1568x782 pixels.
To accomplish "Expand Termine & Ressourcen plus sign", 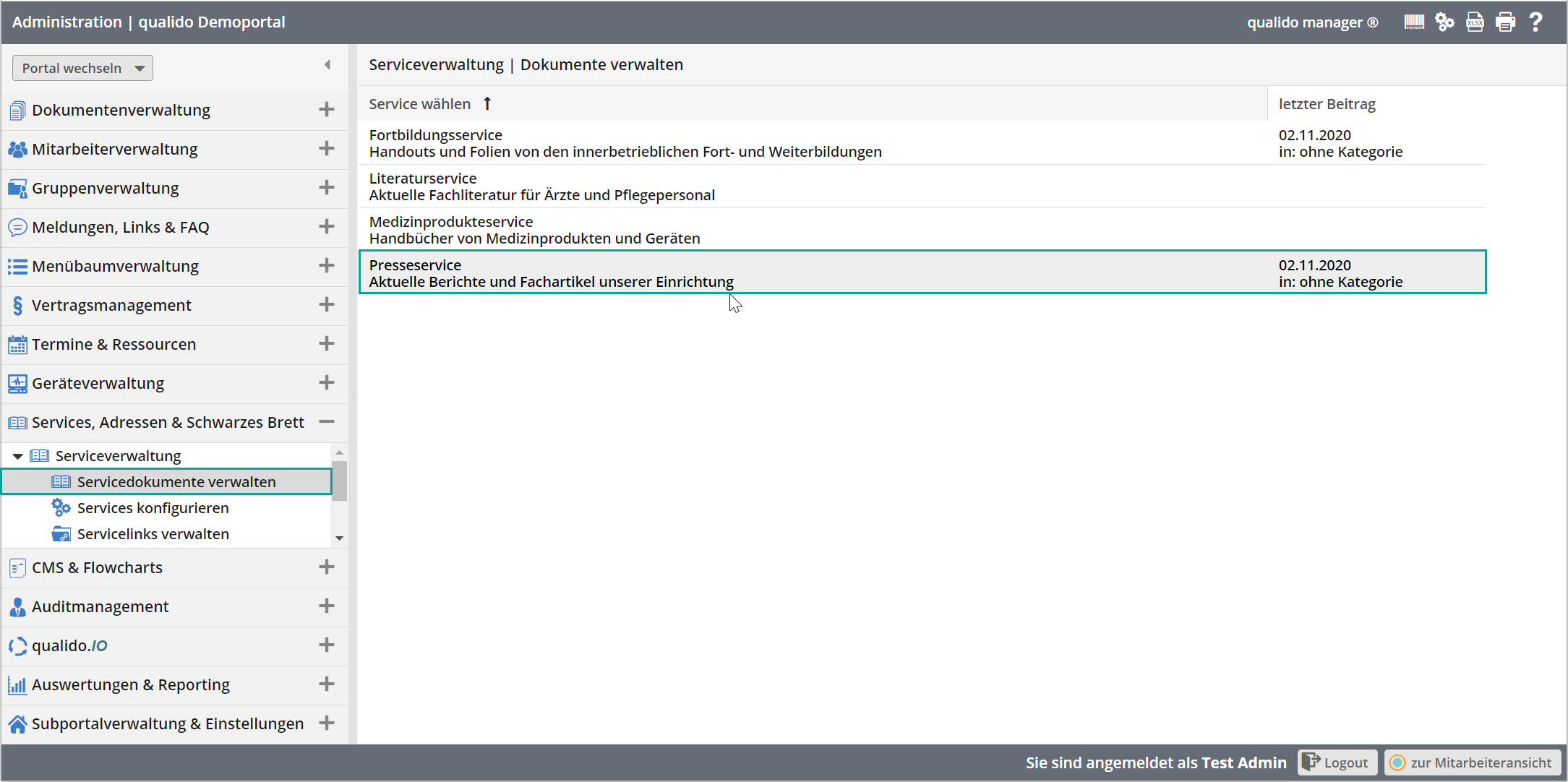I will (x=327, y=344).
